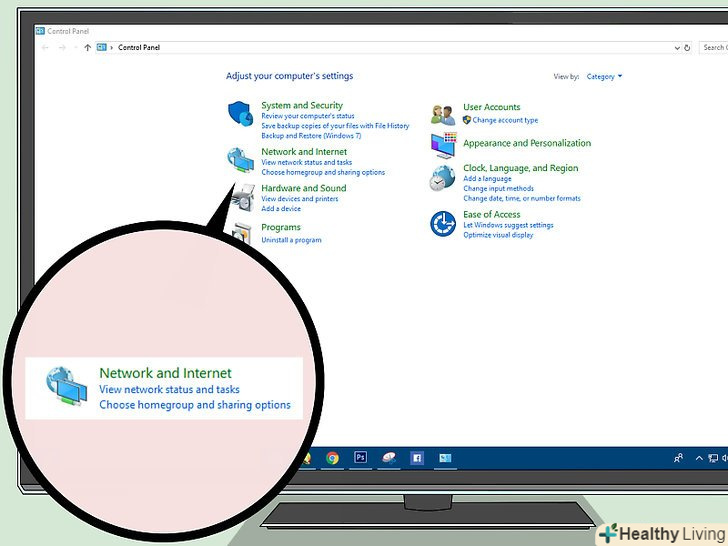The image size is (728, 546).
Task: Click the Control Panel title bar icon
Action: click(40, 31)
